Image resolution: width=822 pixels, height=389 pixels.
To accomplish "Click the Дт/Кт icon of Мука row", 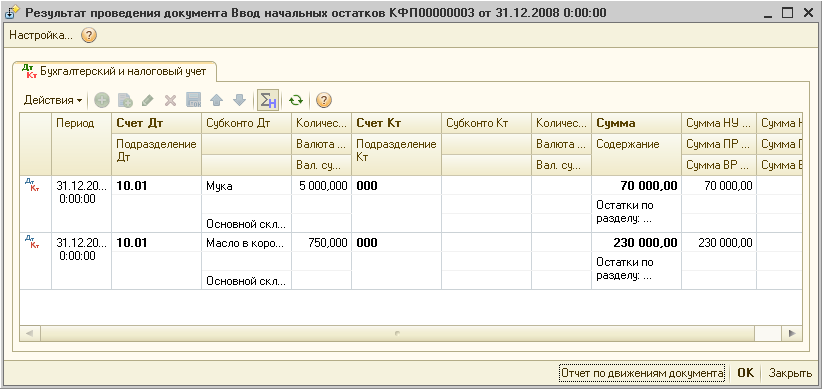I will (x=32, y=184).
